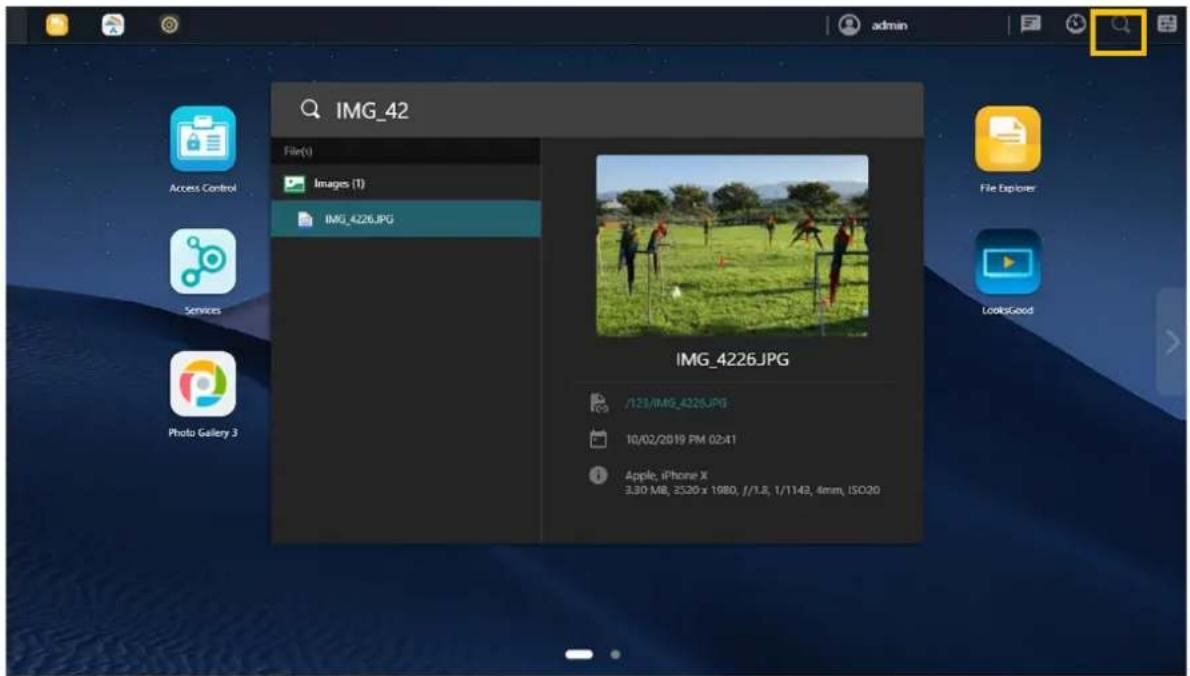Open Photo Gallery 3
The width and height of the screenshot is (1190, 676).
(203, 384)
